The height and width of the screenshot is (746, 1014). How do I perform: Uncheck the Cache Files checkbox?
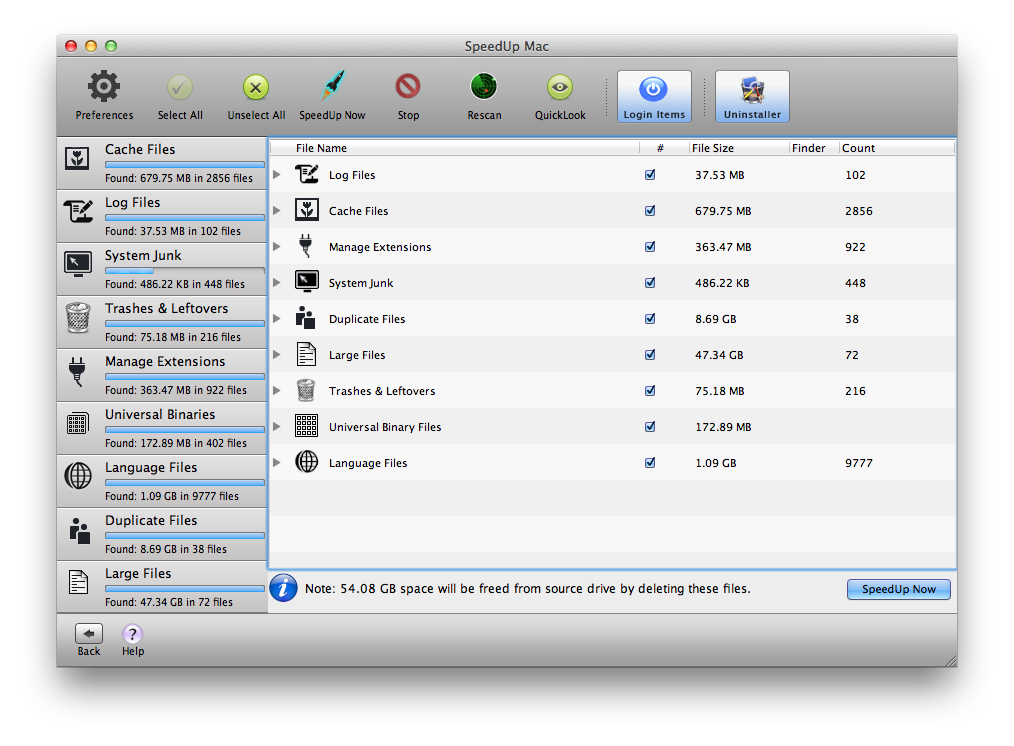(650, 211)
